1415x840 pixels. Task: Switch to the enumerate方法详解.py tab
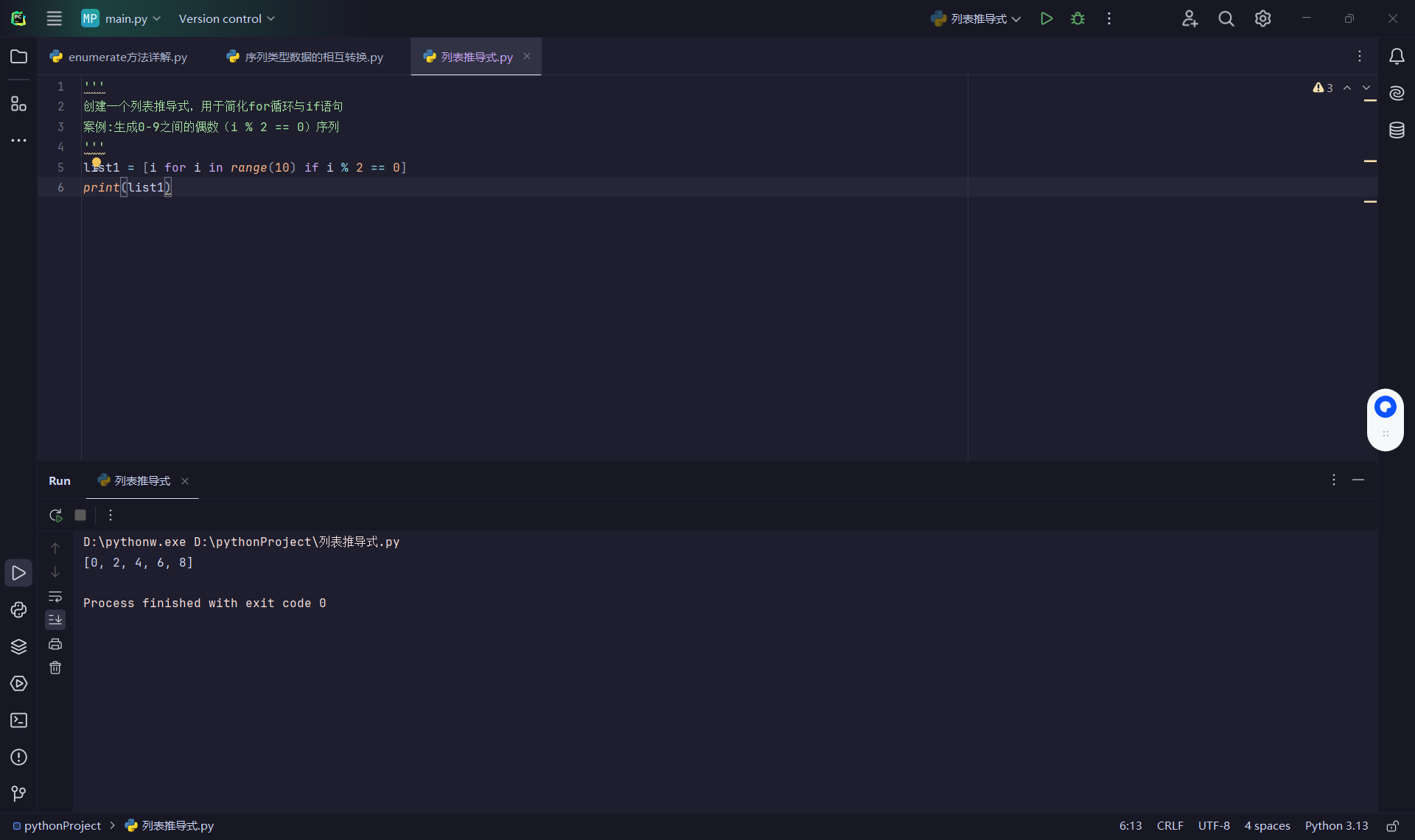[x=127, y=57]
